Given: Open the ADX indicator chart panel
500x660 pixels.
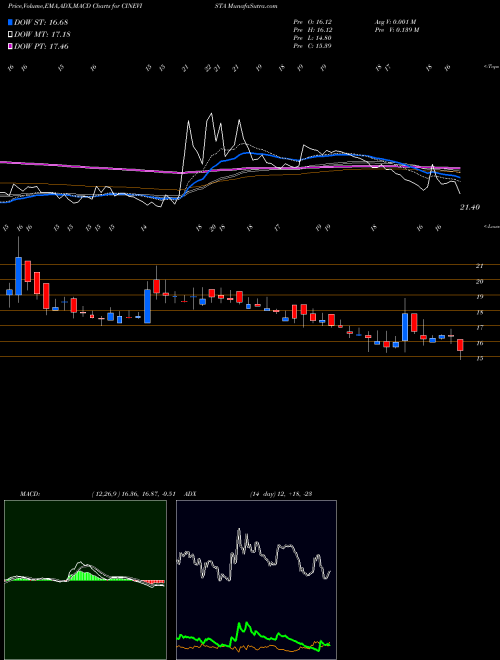Looking at the screenshot, I should (256, 580).
